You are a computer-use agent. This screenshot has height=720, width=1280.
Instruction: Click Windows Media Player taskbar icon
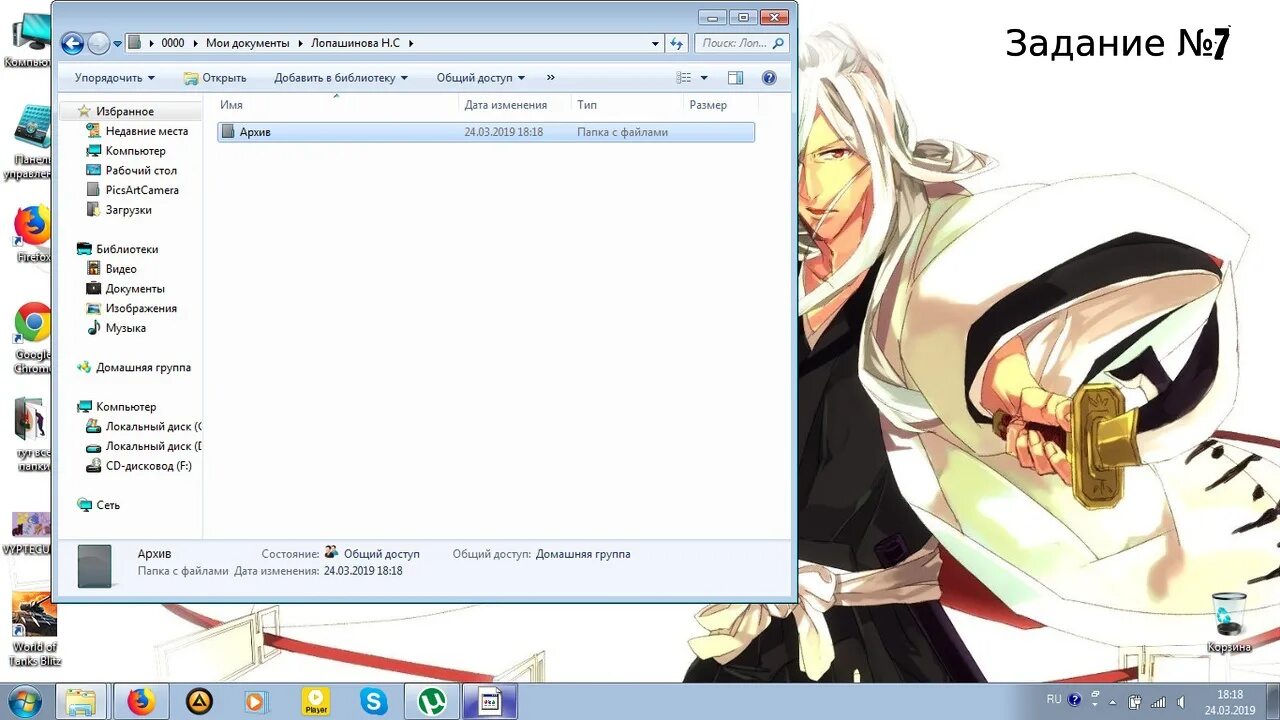257,702
